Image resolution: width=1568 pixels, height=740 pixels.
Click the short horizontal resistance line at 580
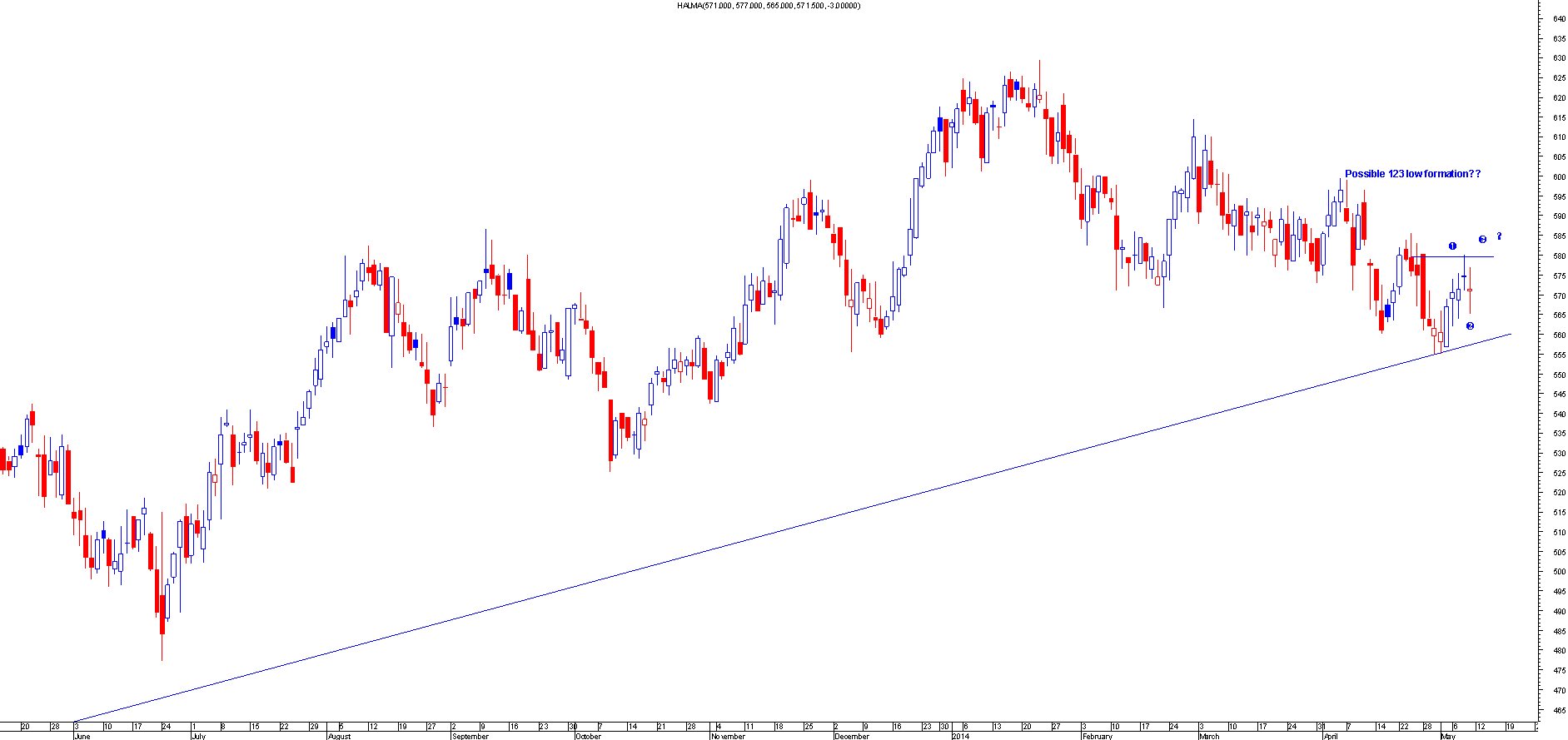[x=1474, y=256]
